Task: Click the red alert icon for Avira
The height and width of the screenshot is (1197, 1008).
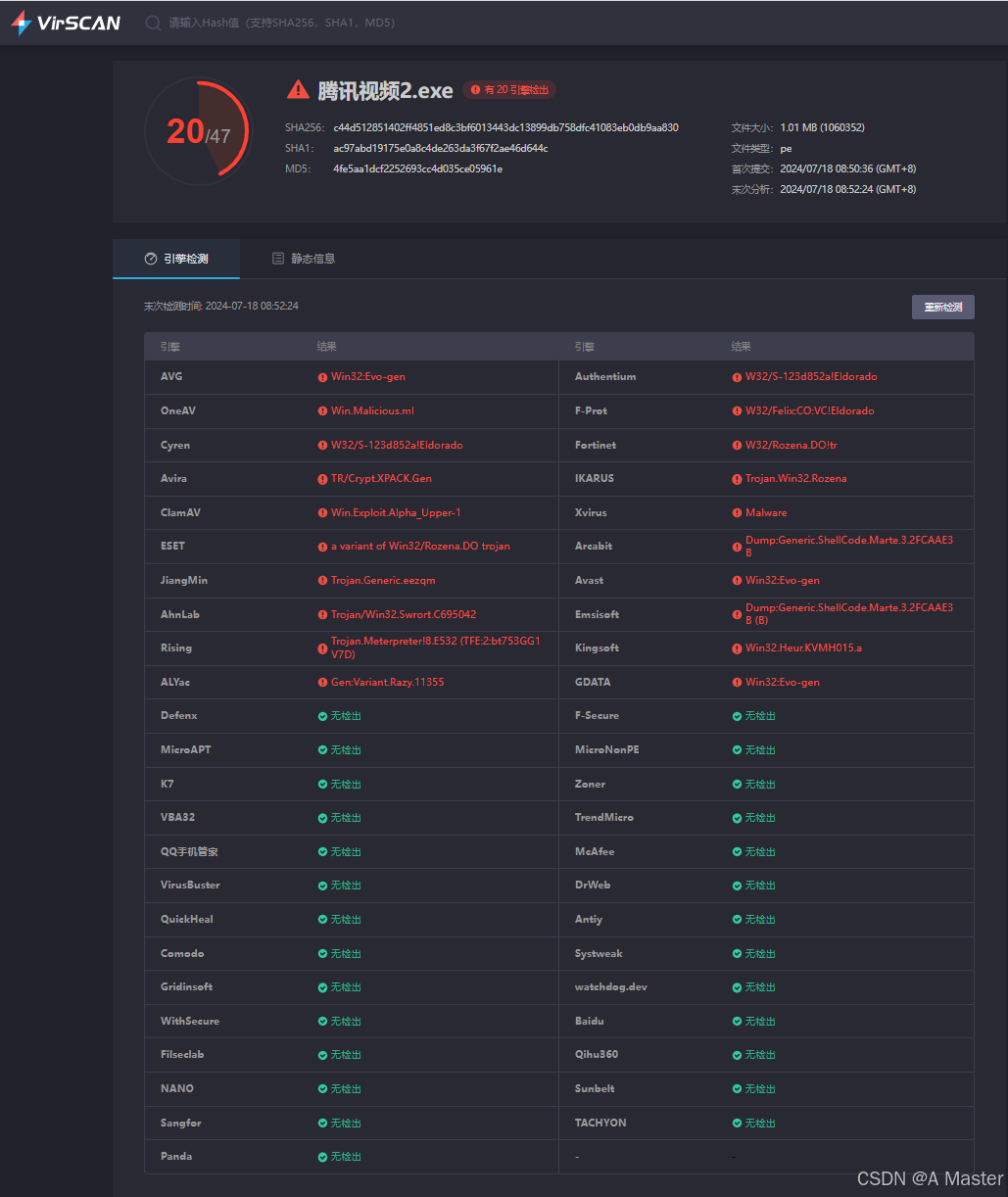Action: [x=322, y=479]
